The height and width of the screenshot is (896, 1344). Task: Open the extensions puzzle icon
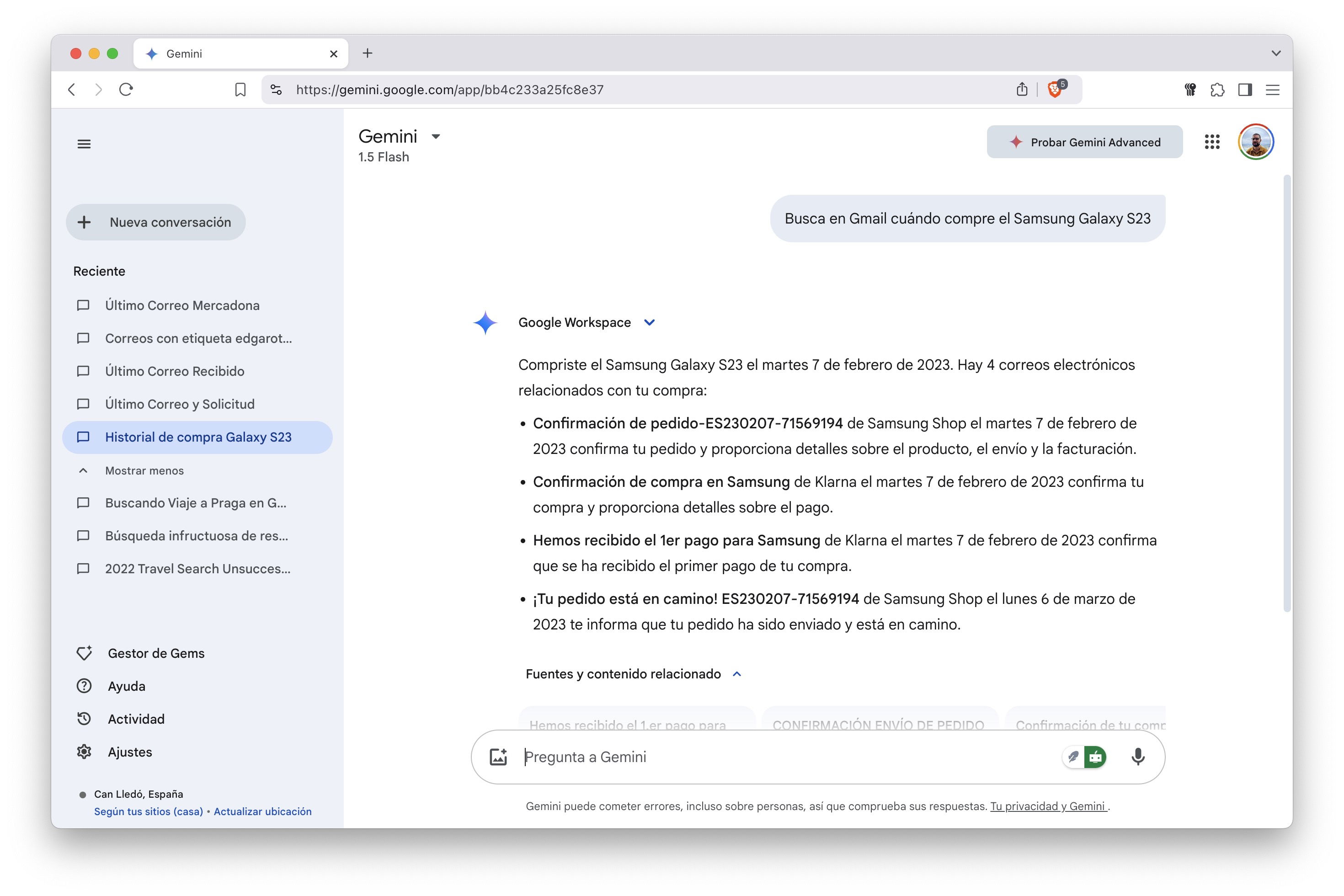click(x=1217, y=90)
